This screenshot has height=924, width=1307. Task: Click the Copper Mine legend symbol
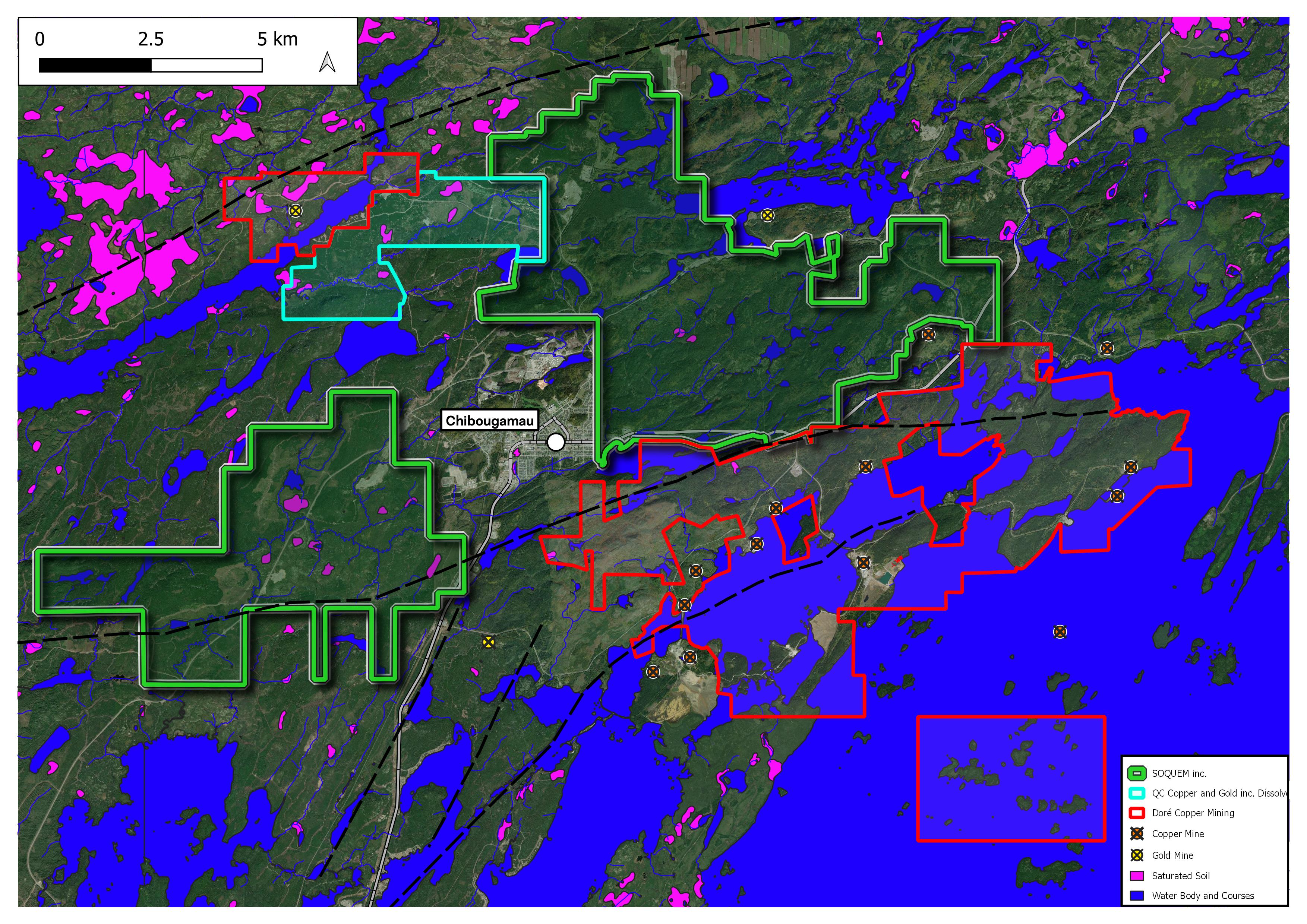(x=1137, y=834)
